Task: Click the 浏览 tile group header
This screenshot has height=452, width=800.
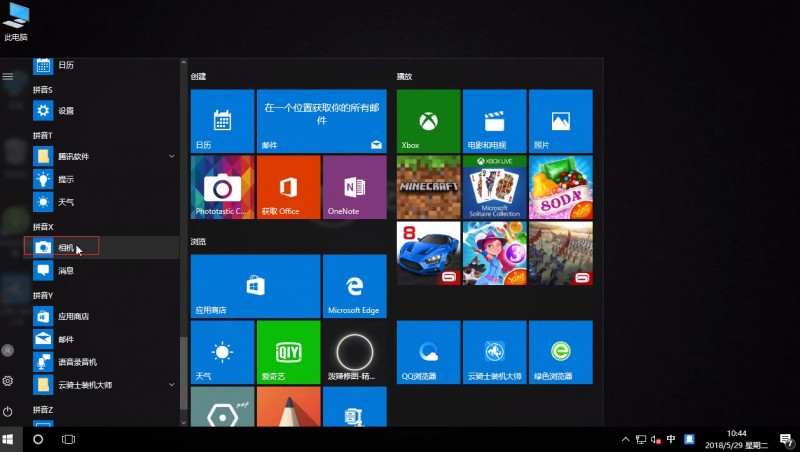Action: coord(198,241)
